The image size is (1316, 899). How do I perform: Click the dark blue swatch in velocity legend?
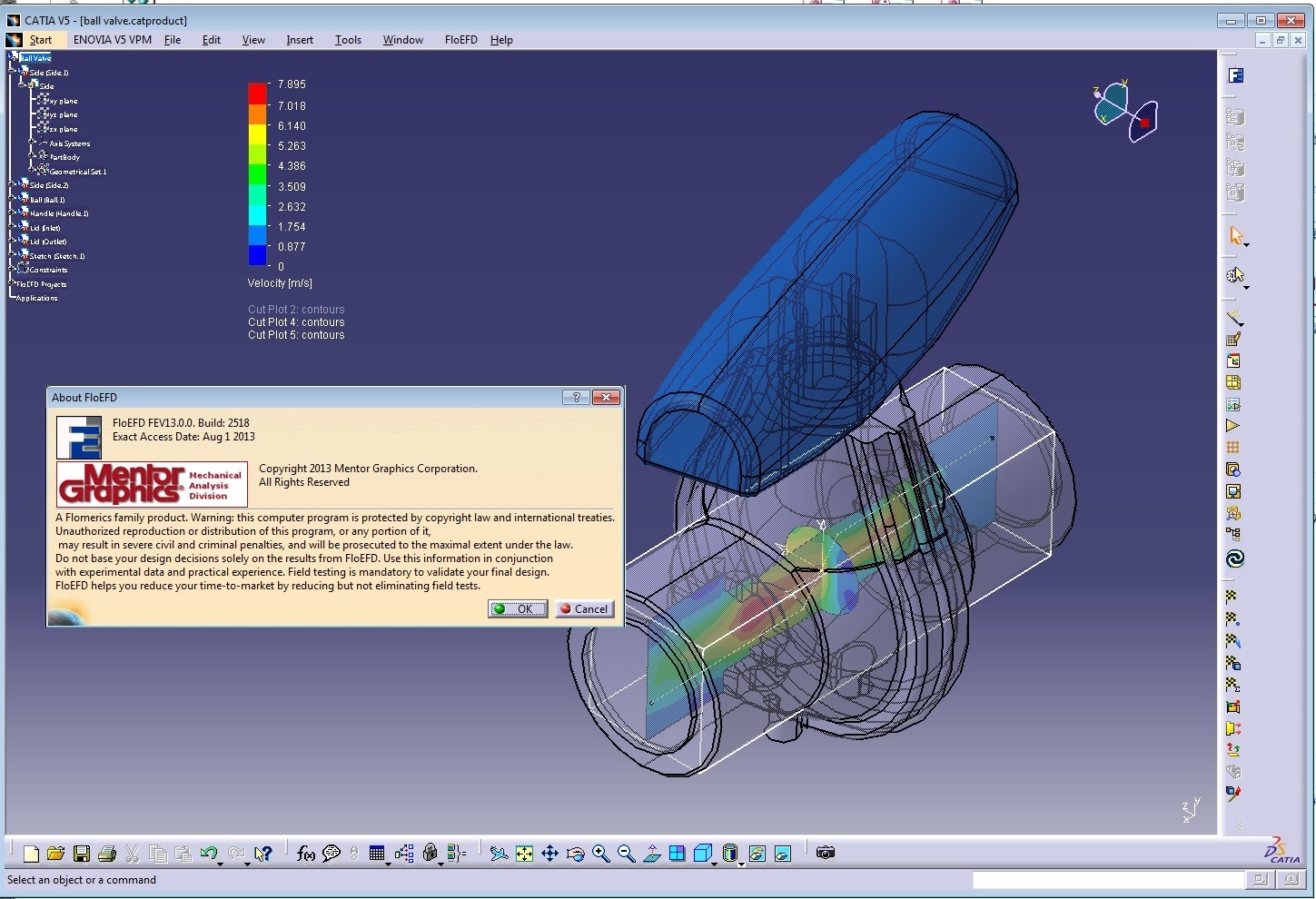pyautogui.click(x=258, y=255)
